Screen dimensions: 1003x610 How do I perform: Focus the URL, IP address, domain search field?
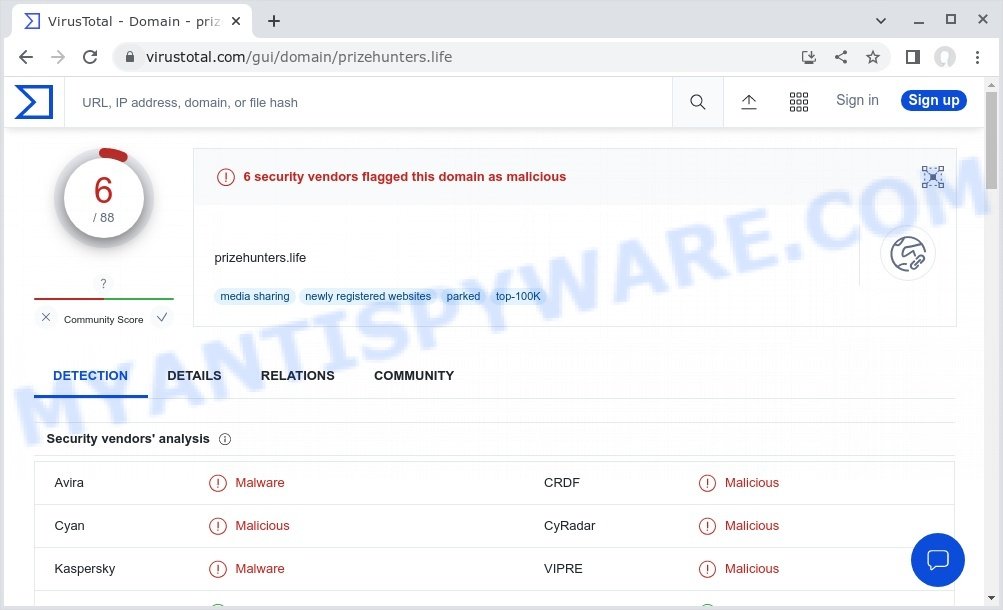coord(368,102)
